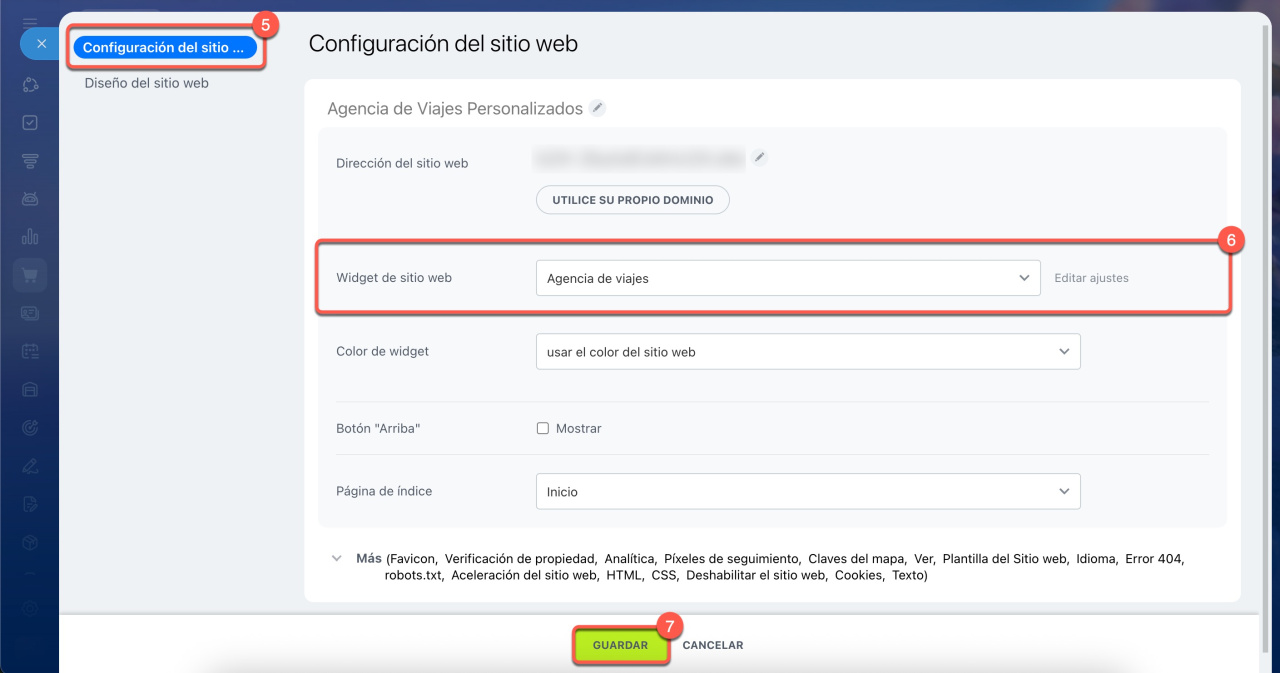The image size is (1280, 673).
Task: Open the 'Widget de sitio web' dropdown
Action: point(788,277)
